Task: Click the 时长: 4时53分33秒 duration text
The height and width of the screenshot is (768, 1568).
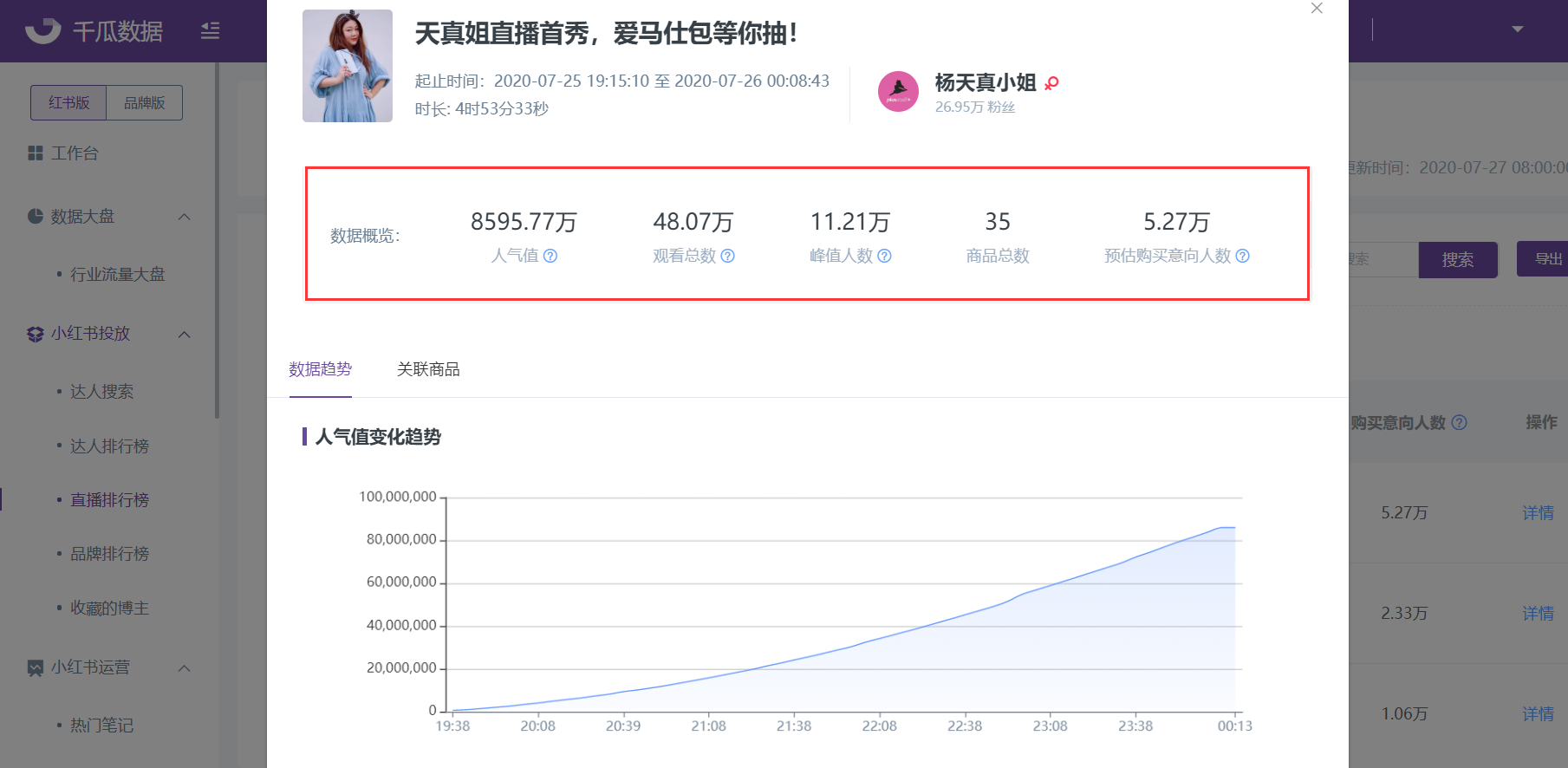Action: click(481, 109)
